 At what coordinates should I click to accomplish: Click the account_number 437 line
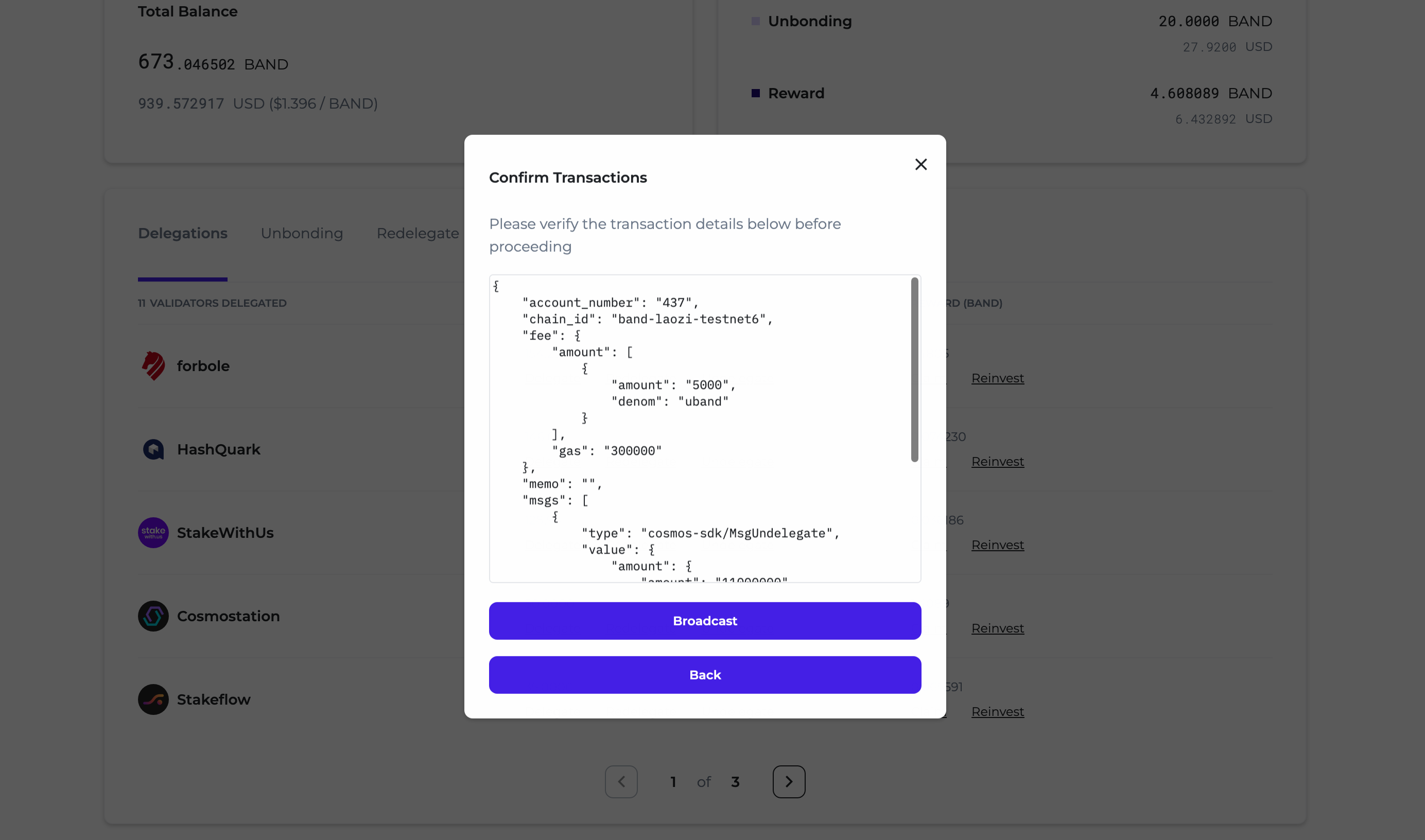[x=611, y=303]
